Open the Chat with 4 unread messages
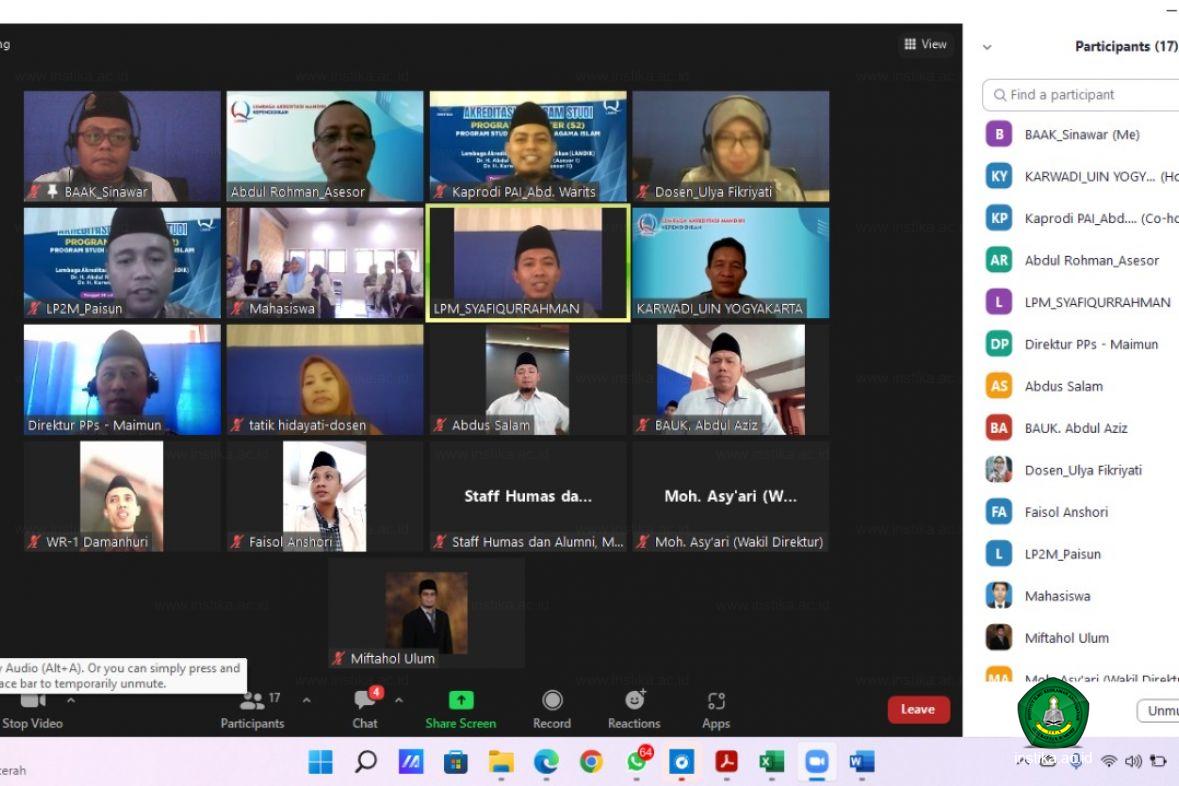 [365, 708]
